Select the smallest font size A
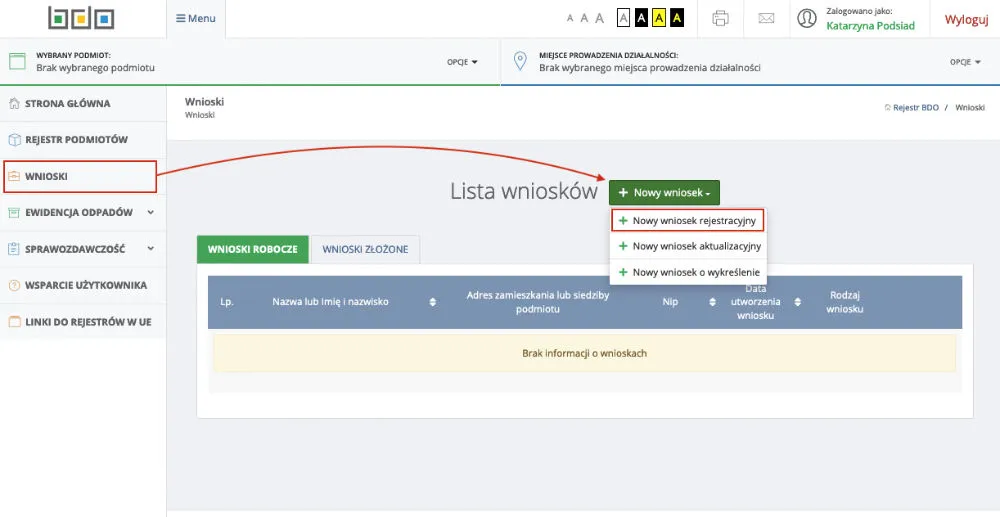Viewport: 1000px width, 517px height. coord(570,18)
